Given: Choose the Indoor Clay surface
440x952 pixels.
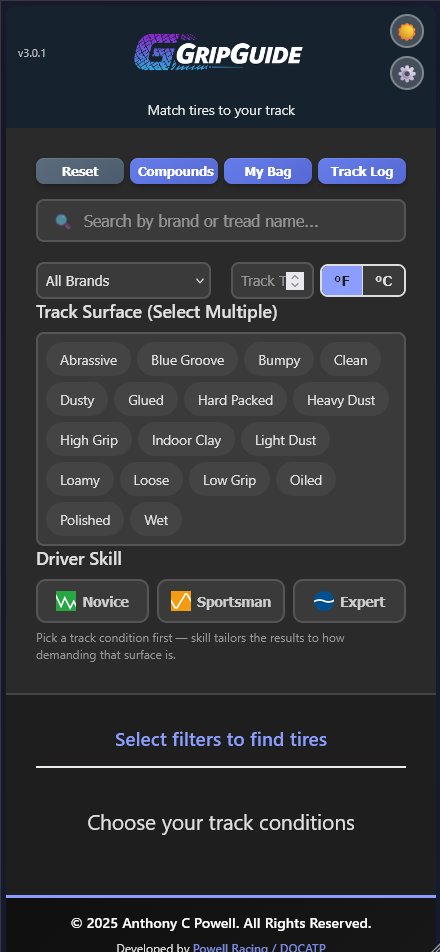Looking at the screenshot, I should coord(186,440).
